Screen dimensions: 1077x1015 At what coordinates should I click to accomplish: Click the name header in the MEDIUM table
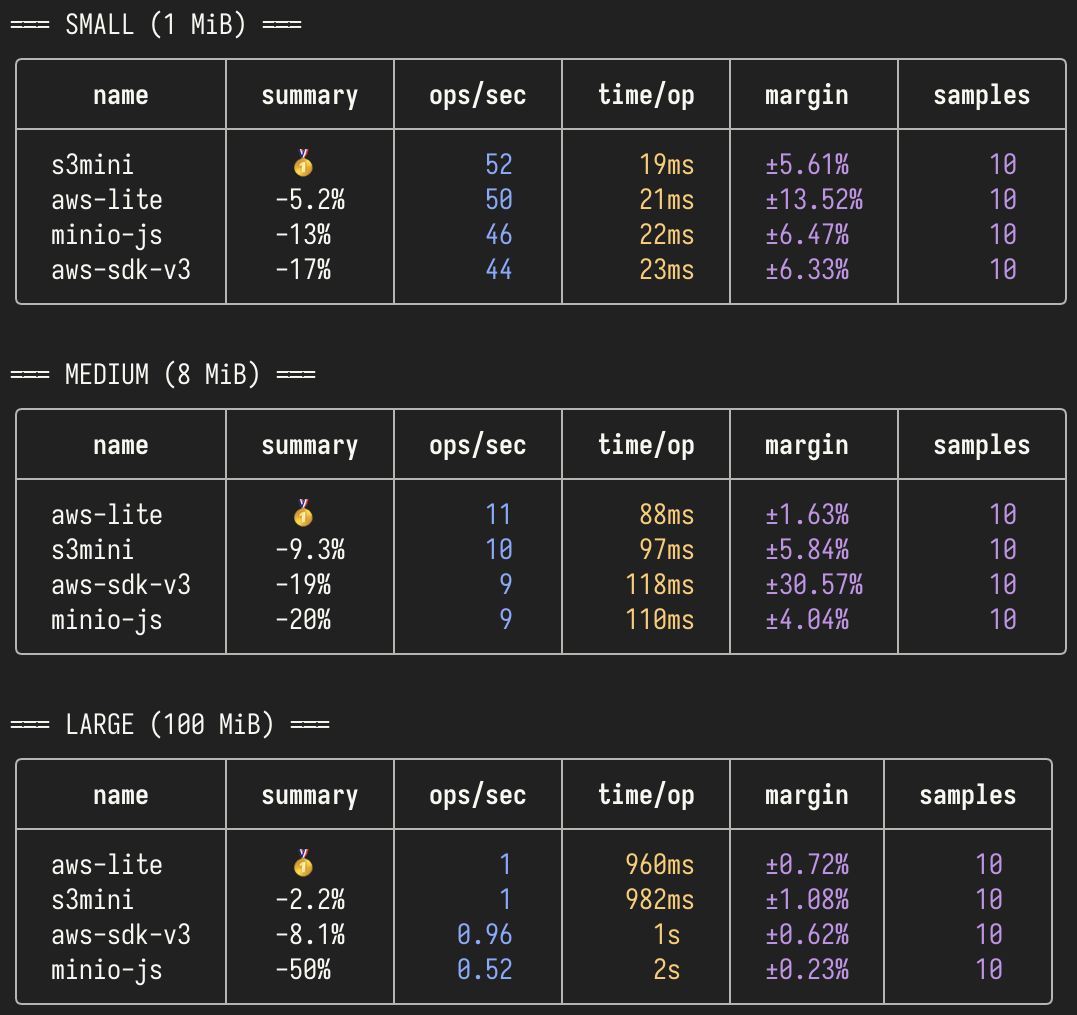pyautogui.click(x=121, y=445)
